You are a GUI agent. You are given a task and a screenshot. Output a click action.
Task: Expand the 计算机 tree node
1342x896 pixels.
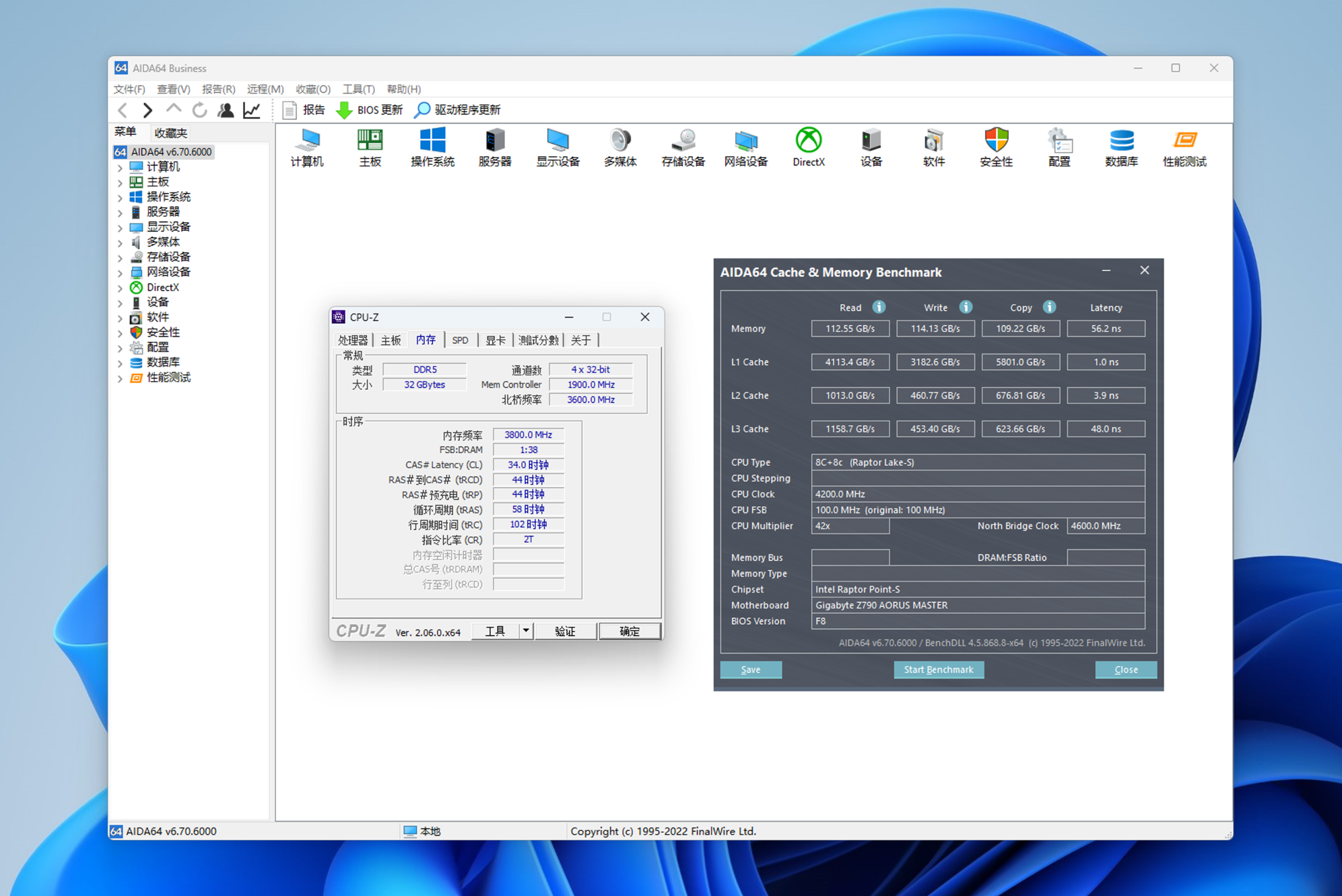[120, 167]
